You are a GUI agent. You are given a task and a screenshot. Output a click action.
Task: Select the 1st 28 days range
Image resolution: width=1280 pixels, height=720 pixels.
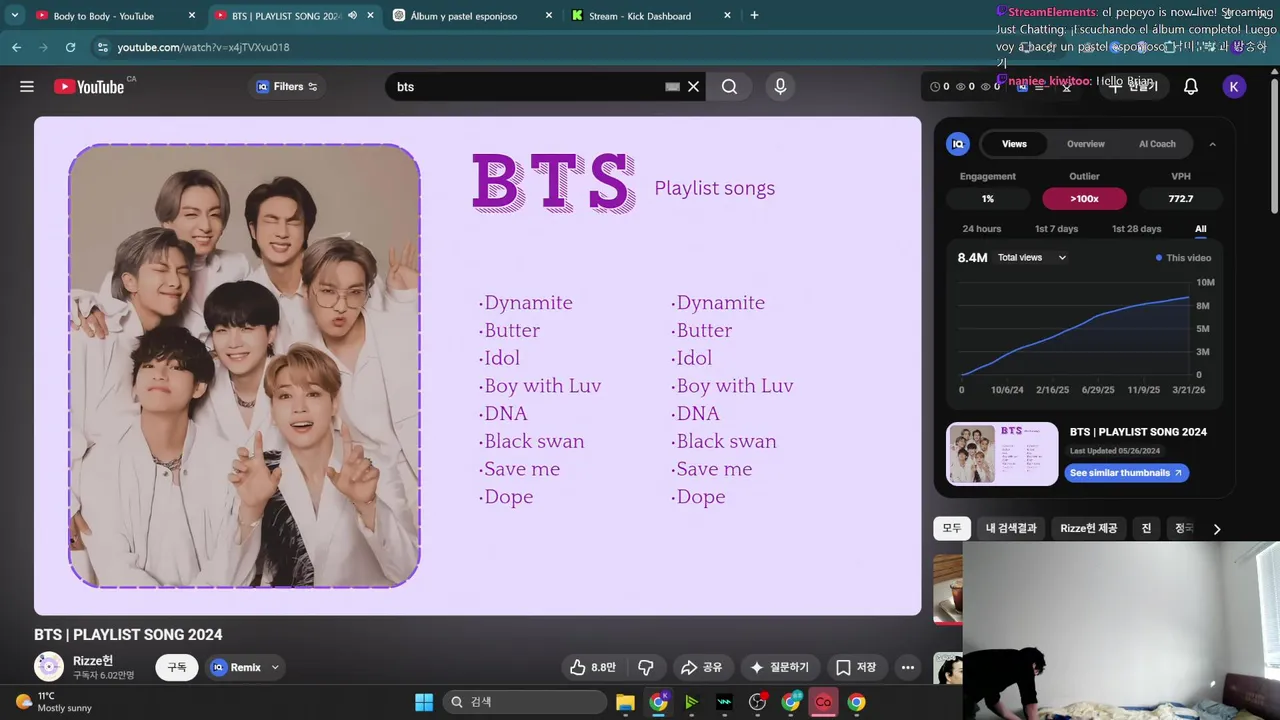[1137, 229]
